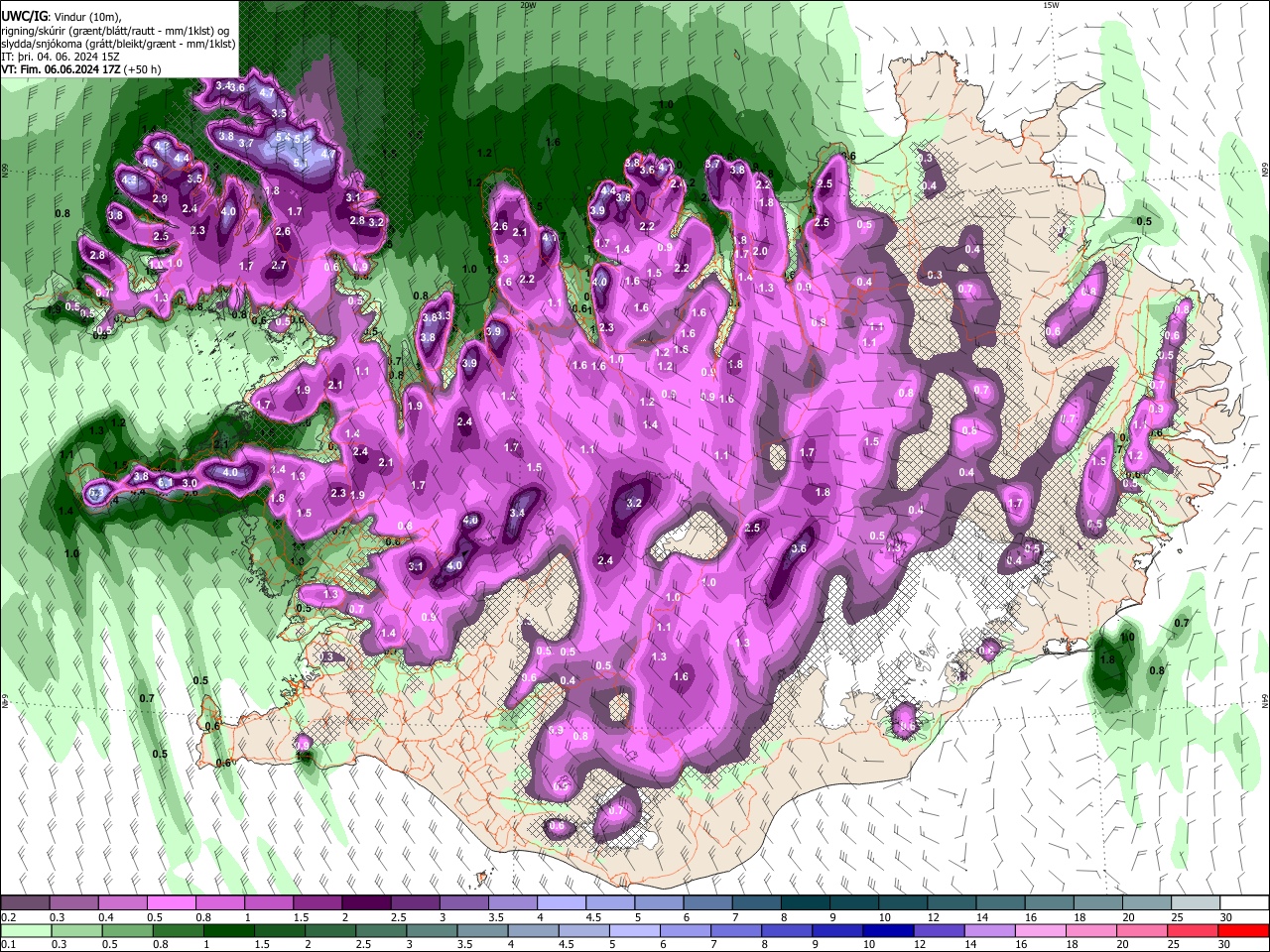Click the bright red swatch after lower 30
The width and height of the screenshot is (1270, 952).
pos(1244,931)
